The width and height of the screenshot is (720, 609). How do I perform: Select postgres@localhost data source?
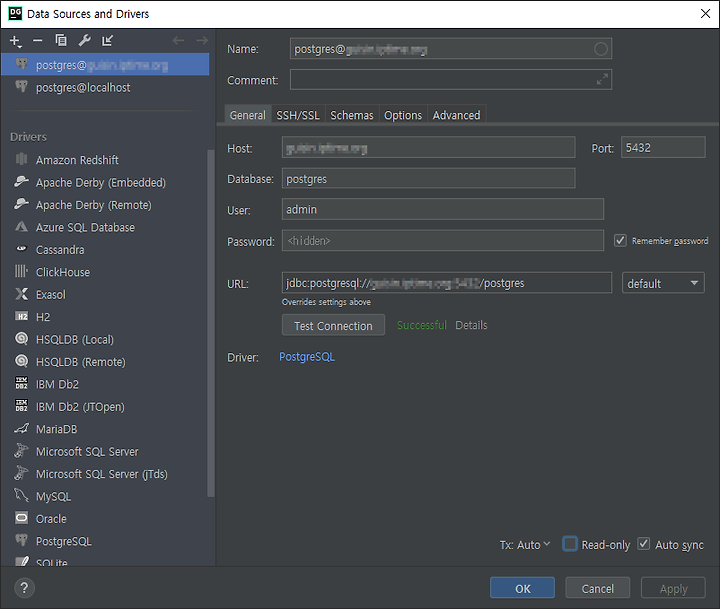coord(105,87)
